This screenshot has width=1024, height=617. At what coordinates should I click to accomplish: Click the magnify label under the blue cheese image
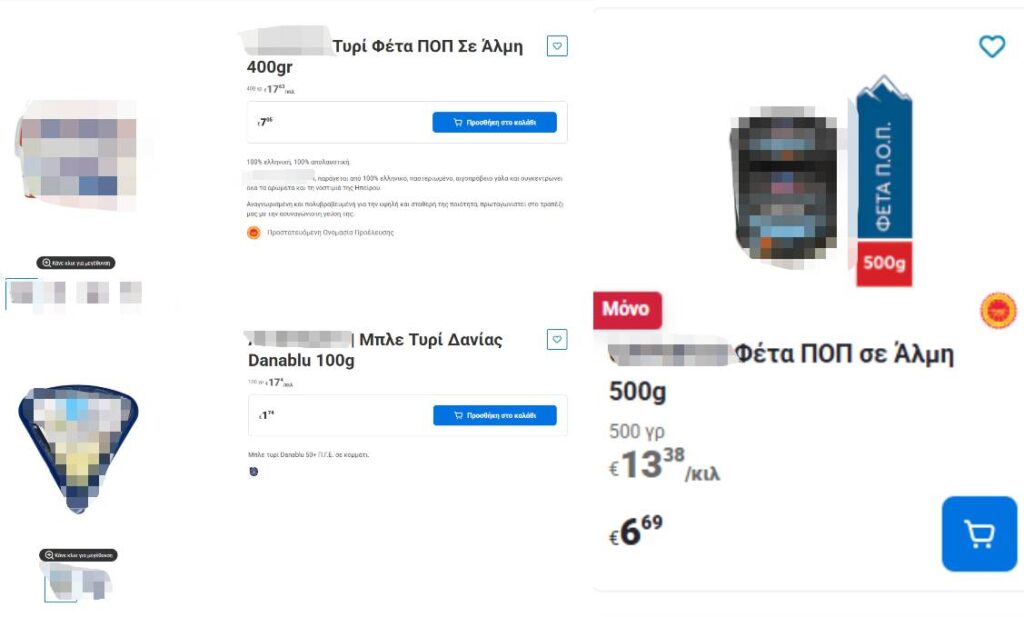(78, 555)
